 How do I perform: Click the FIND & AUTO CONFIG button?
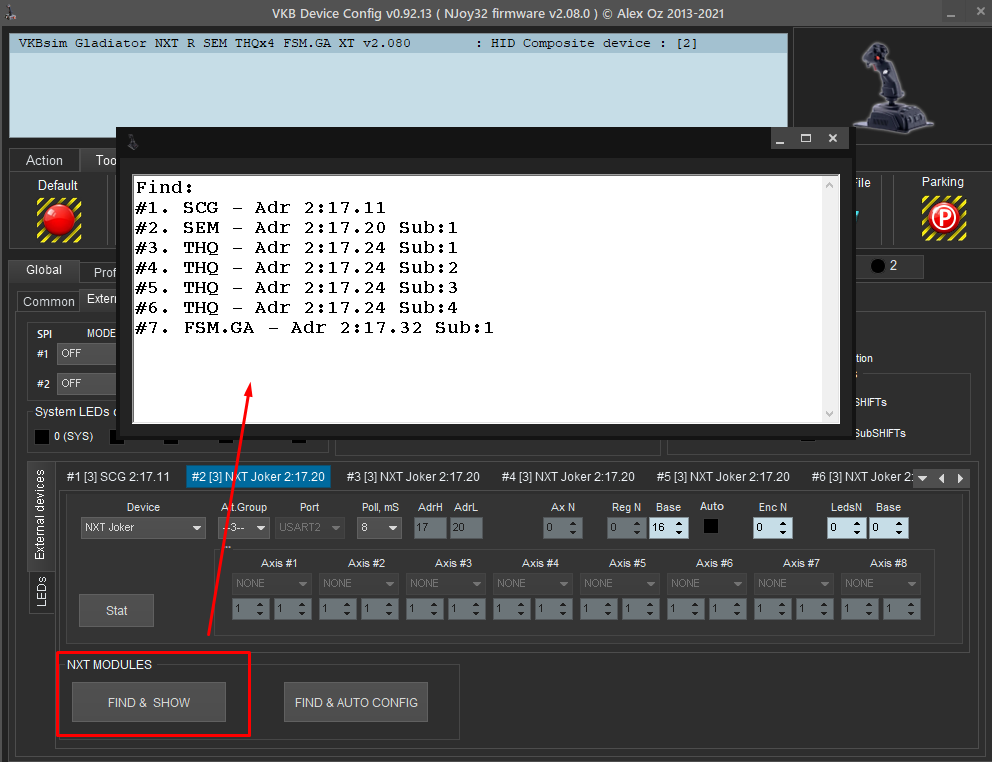pyautogui.click(x=356, y=702)
